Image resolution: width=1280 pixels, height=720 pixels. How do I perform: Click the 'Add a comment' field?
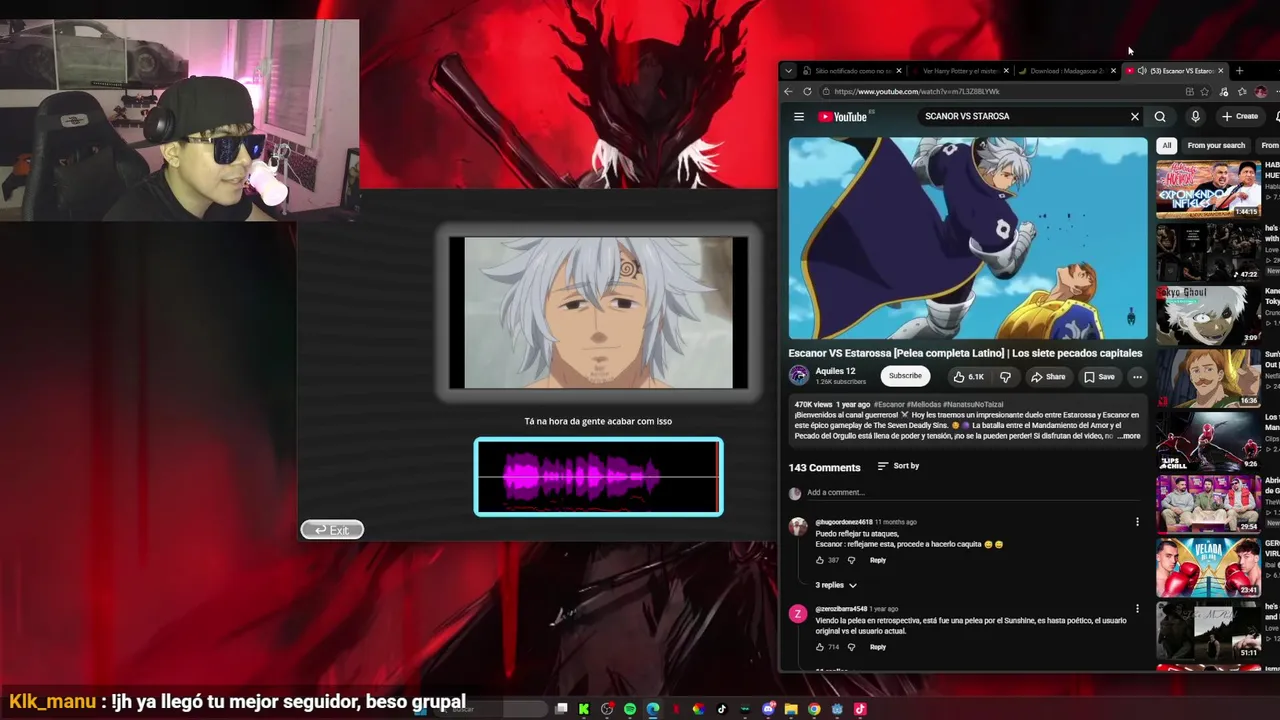pyautogui.click(x=975, y=493)
